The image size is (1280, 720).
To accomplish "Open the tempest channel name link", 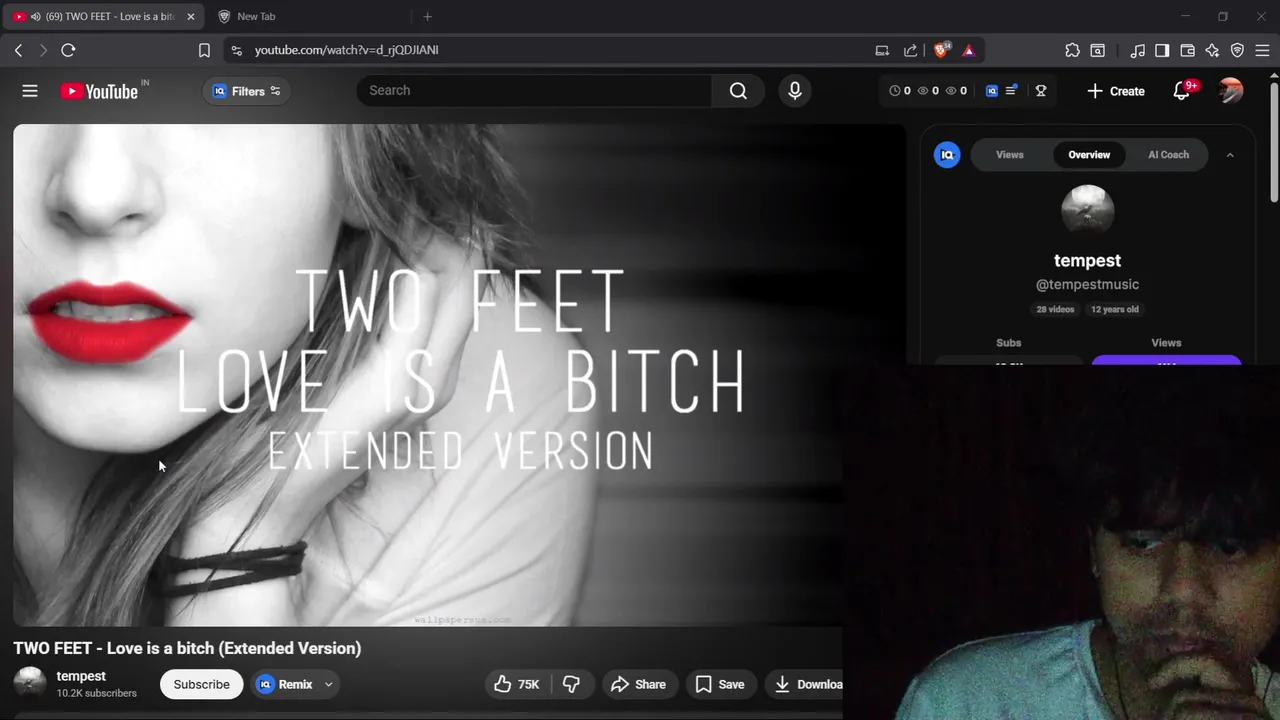I will (x=81, y=676).
